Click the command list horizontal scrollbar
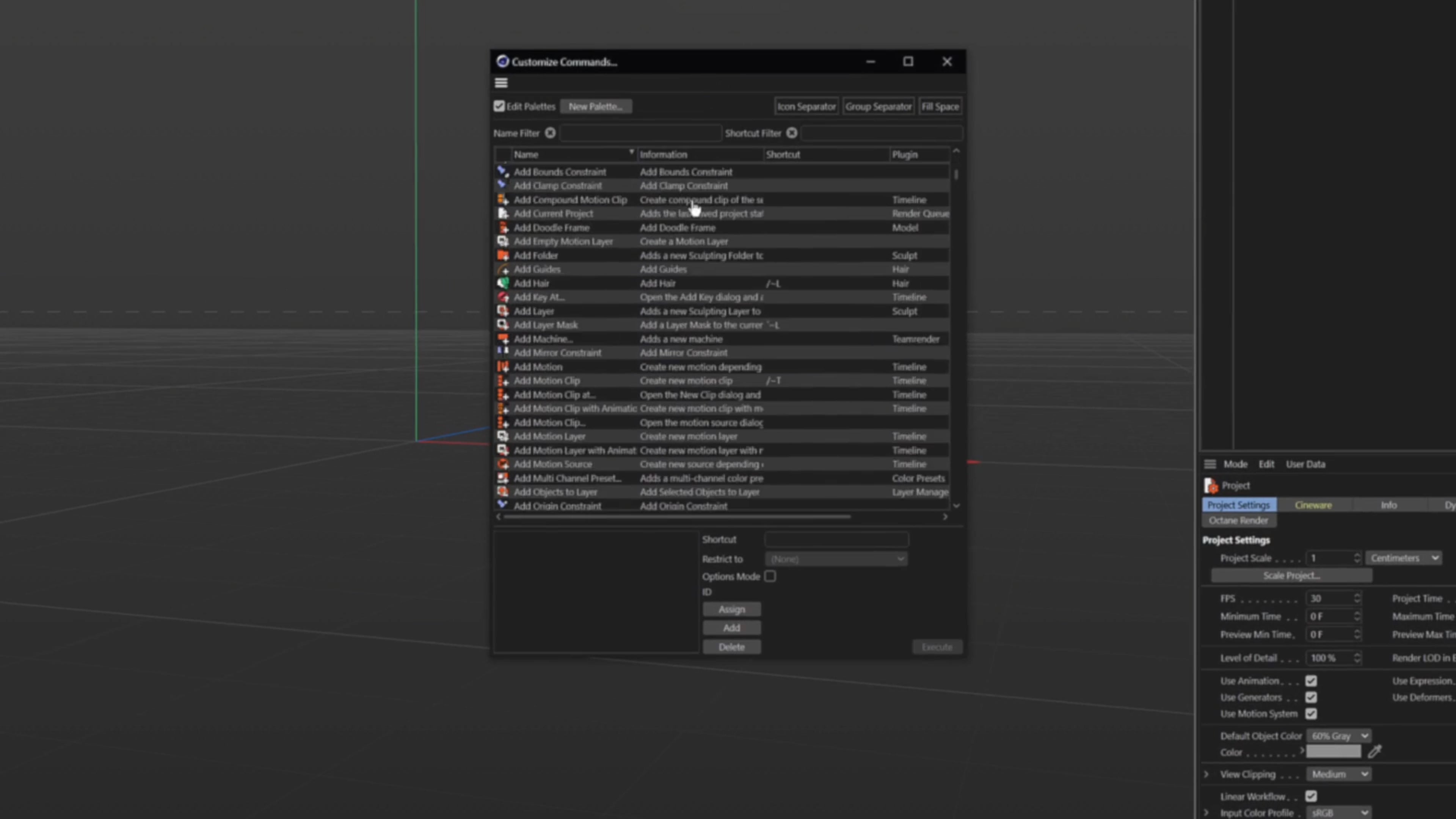The width and height of the screenshot is (1456, 819). 677,516
